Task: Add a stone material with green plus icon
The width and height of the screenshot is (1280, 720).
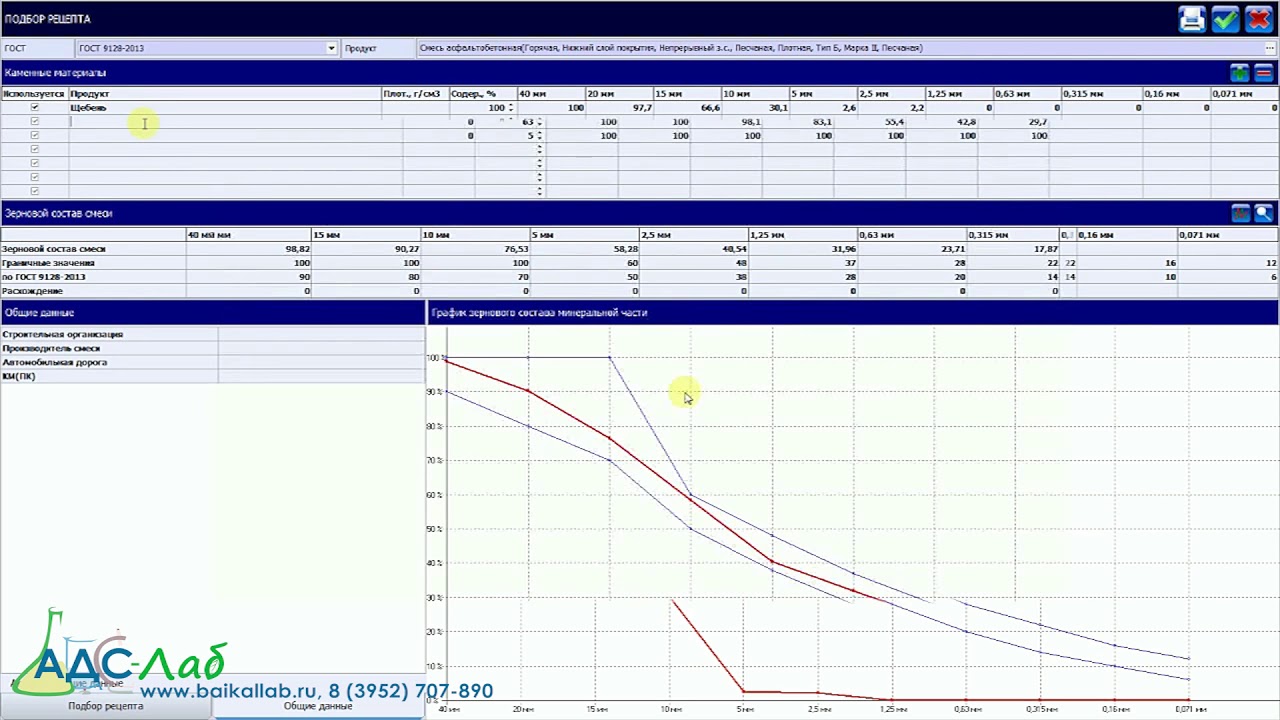Action: tap(1240, 72)
